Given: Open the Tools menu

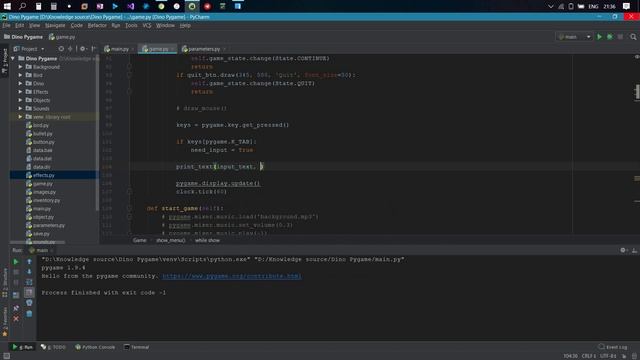Looking at the screenshot, I should 131,25.
